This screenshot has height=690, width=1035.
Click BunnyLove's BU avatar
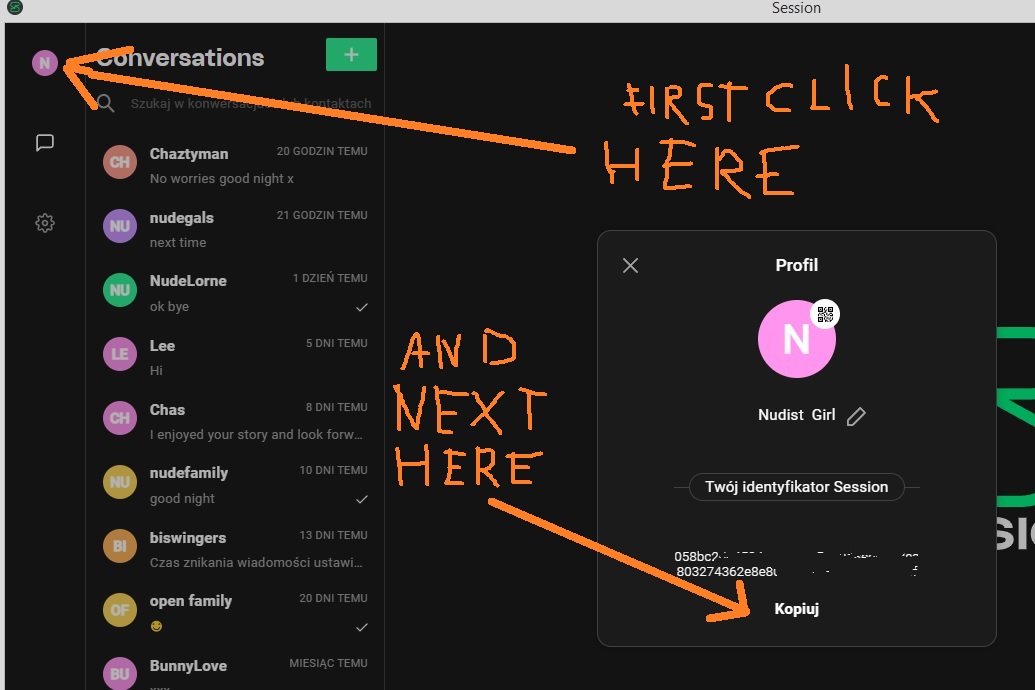[119, 673]
